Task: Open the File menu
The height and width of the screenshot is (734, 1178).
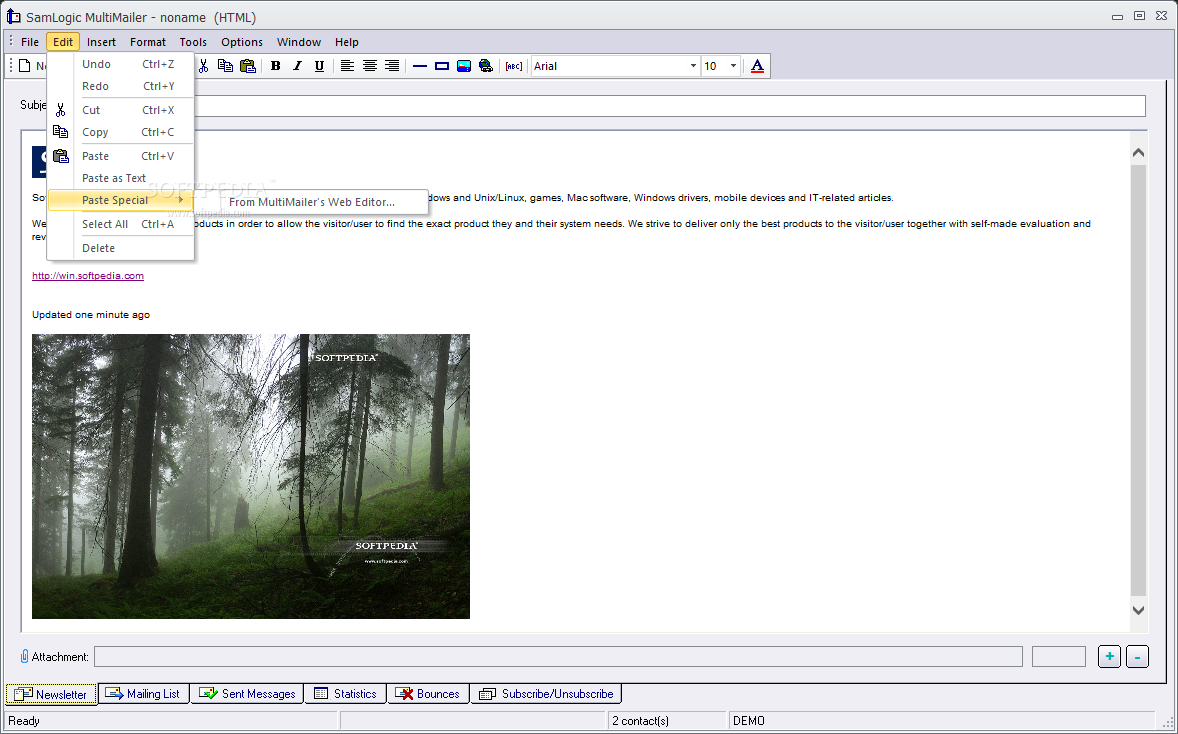Action: point(30,42)
